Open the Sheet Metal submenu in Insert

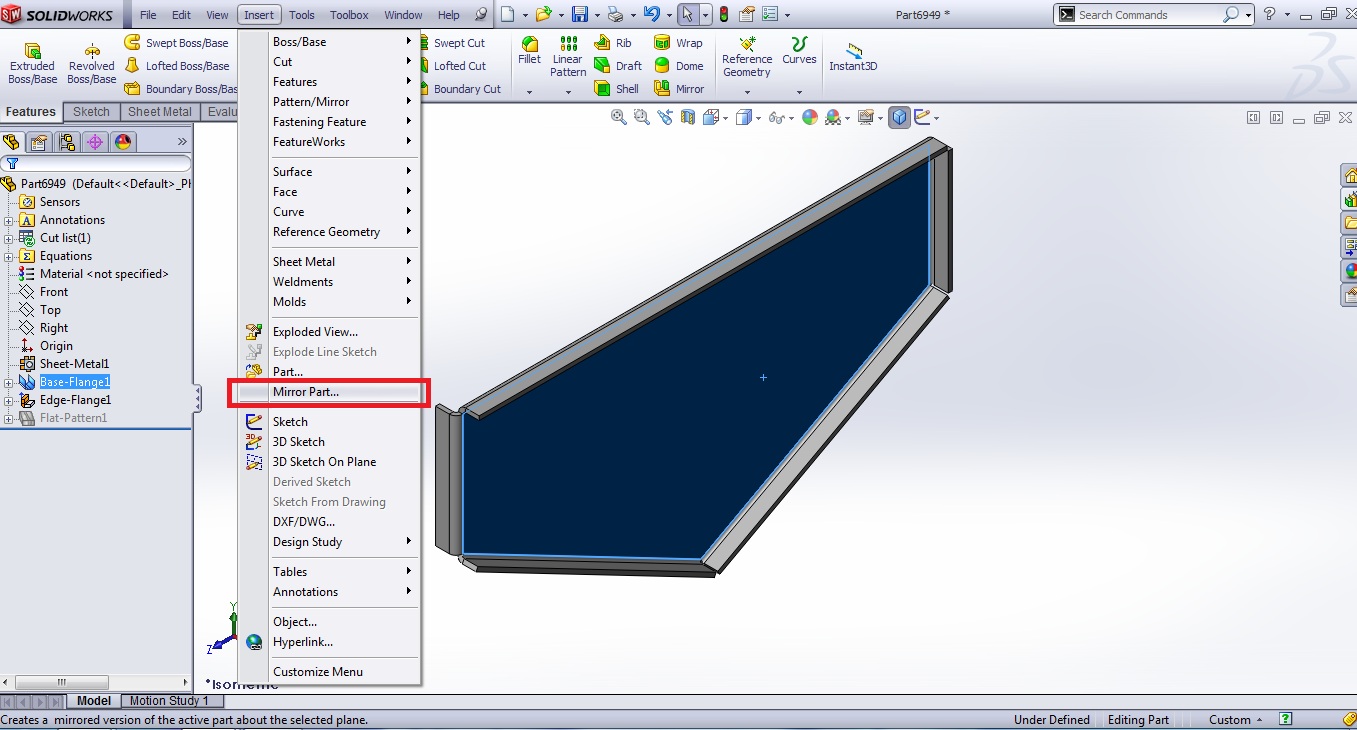click(303, 261)
